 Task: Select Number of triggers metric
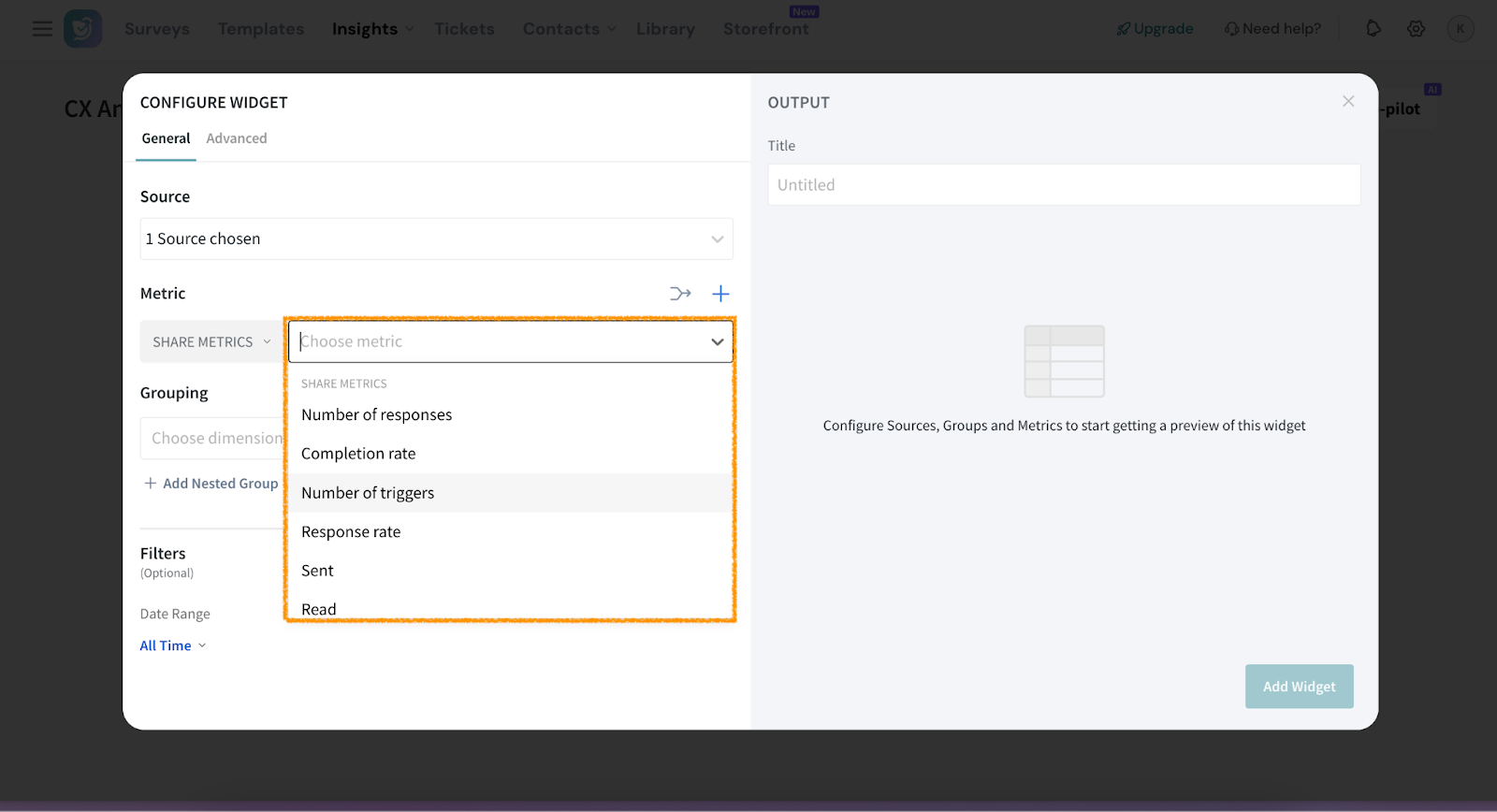[368, 493]
